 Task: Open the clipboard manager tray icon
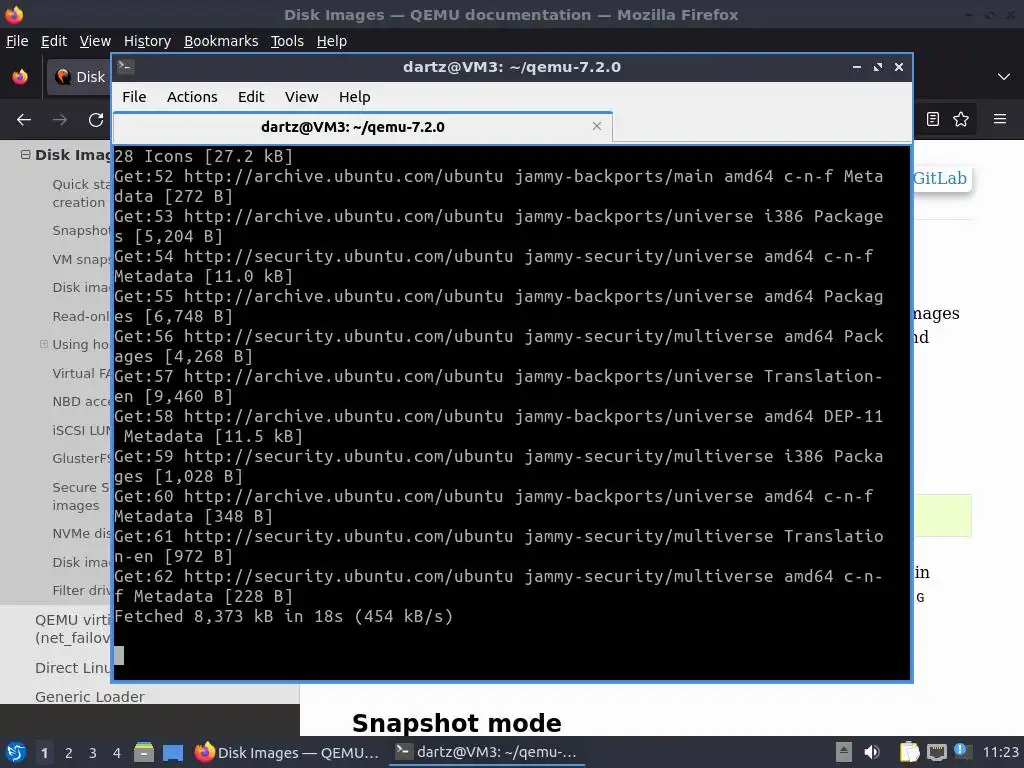pos(909,752)
